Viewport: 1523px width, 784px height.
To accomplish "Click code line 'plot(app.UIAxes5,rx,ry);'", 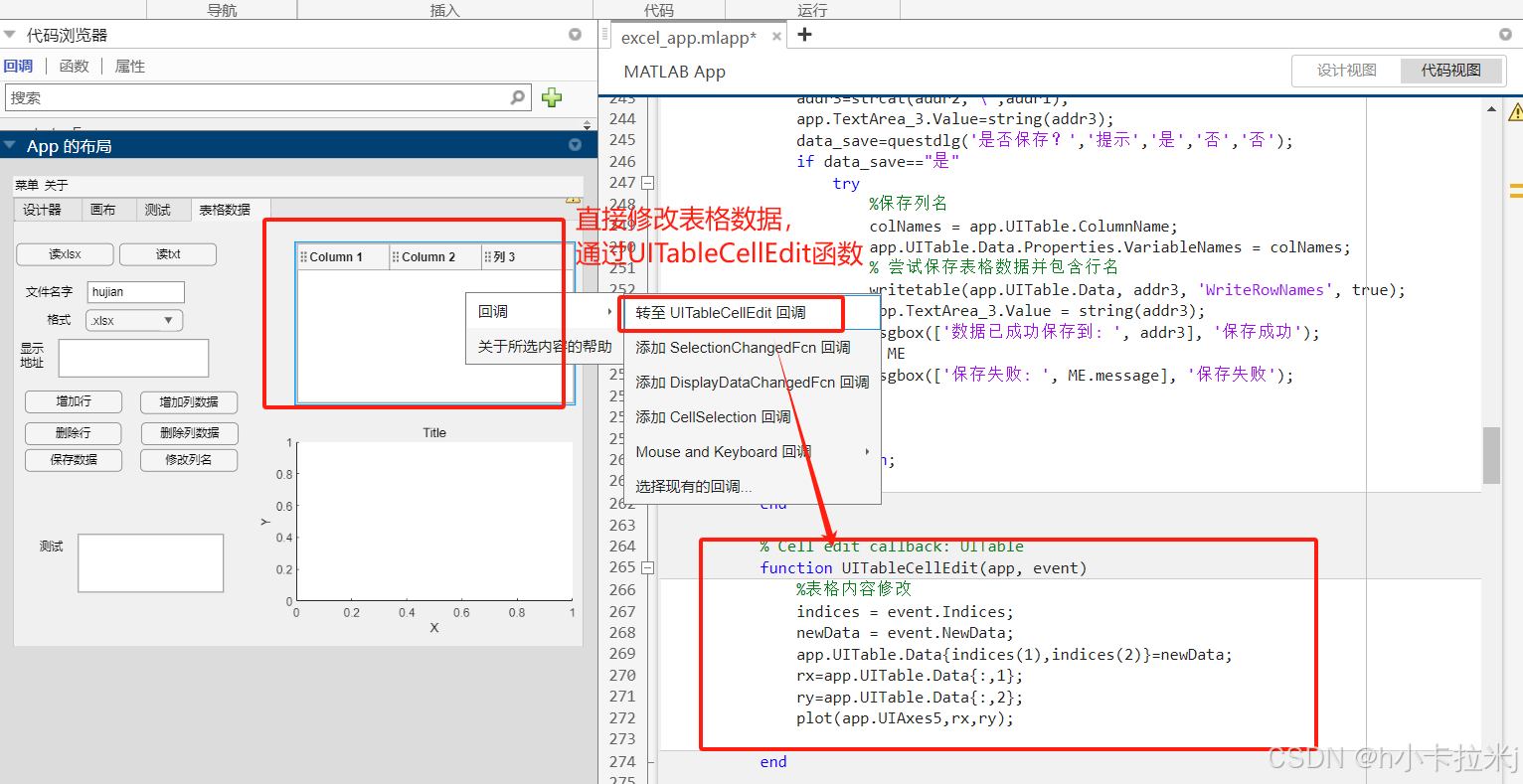I will (905, 718).
